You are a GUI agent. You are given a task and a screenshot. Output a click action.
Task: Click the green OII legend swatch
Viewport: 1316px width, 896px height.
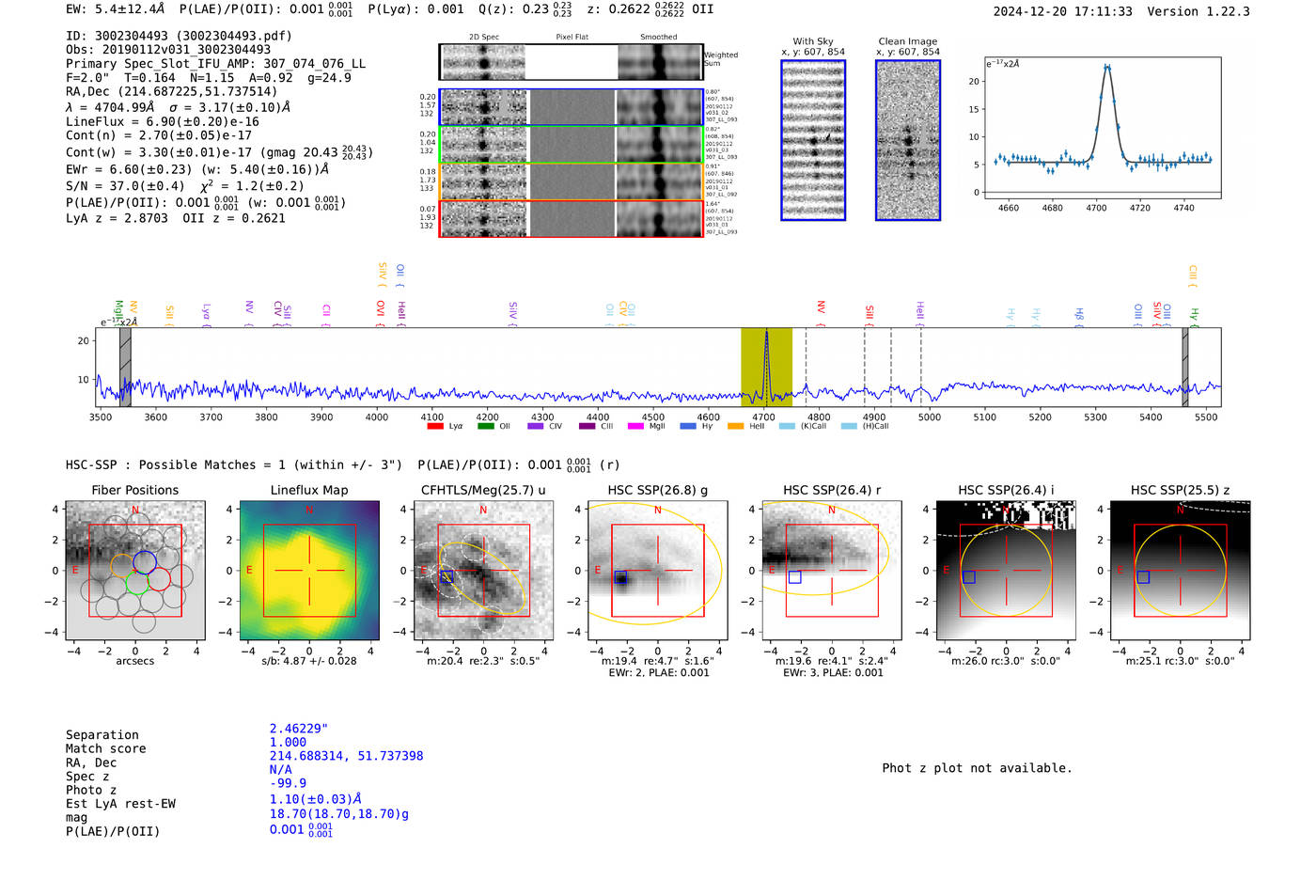tap(485, 426)
